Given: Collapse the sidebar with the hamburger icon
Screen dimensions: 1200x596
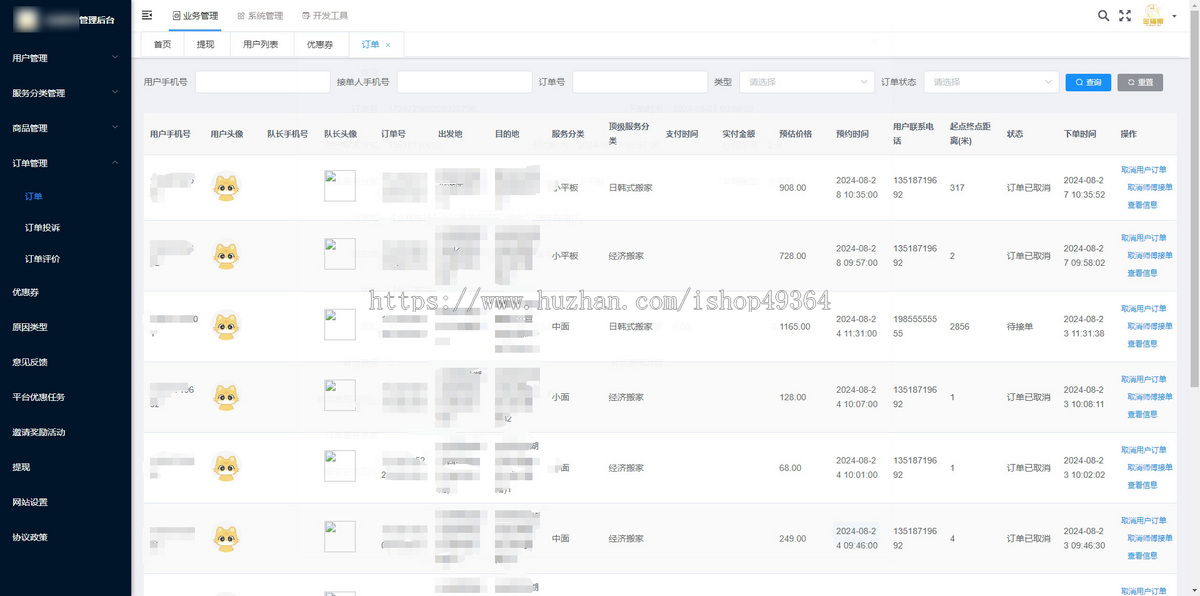Looking at the screenshot, I should [148, 15].
